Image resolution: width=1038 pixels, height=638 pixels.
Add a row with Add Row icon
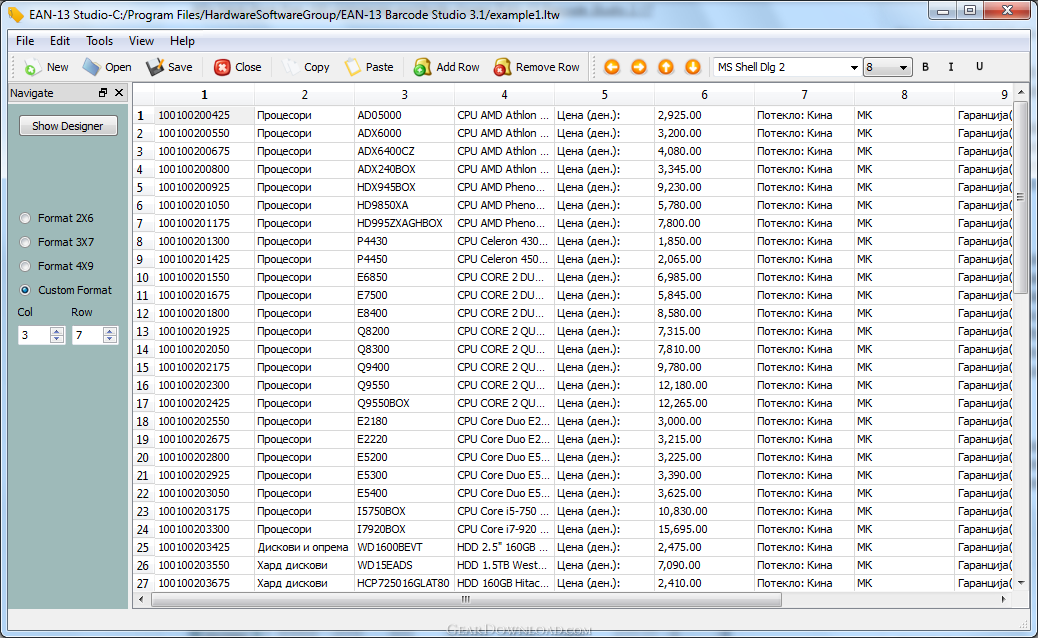pos(422,67)
